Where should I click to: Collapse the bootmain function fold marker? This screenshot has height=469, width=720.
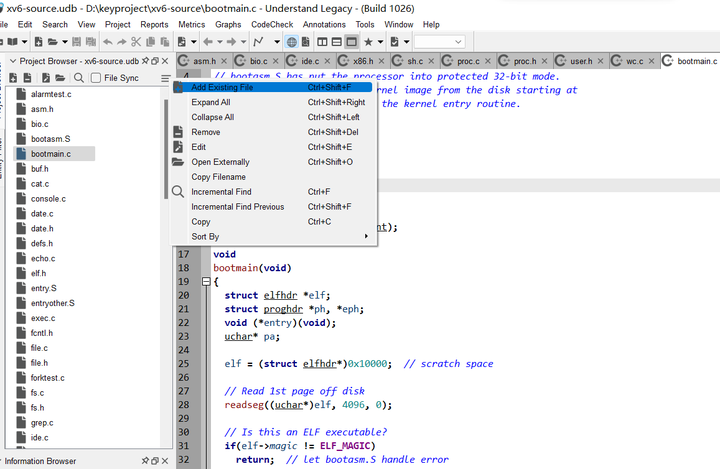coord(207,282)
